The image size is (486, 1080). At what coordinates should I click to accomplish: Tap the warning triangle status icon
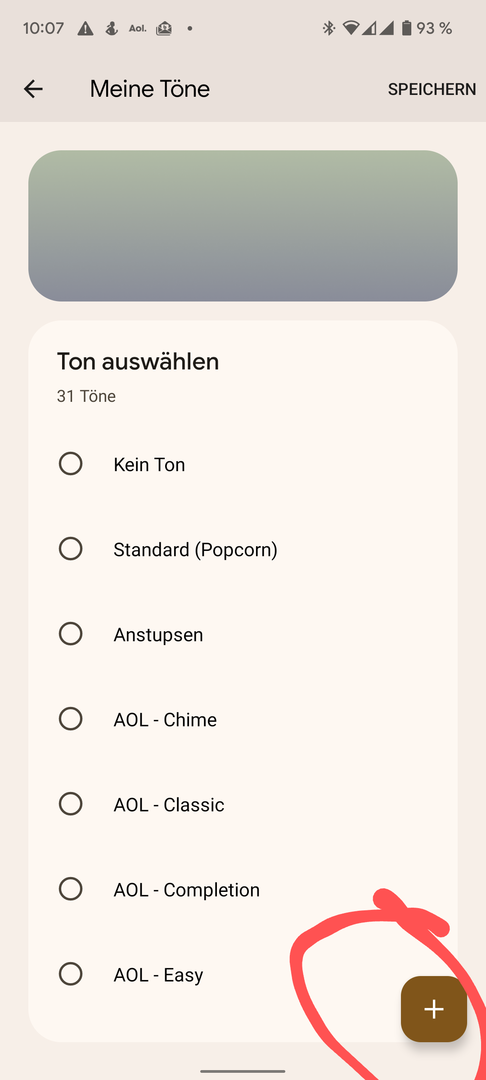click(x=85, y=28)
